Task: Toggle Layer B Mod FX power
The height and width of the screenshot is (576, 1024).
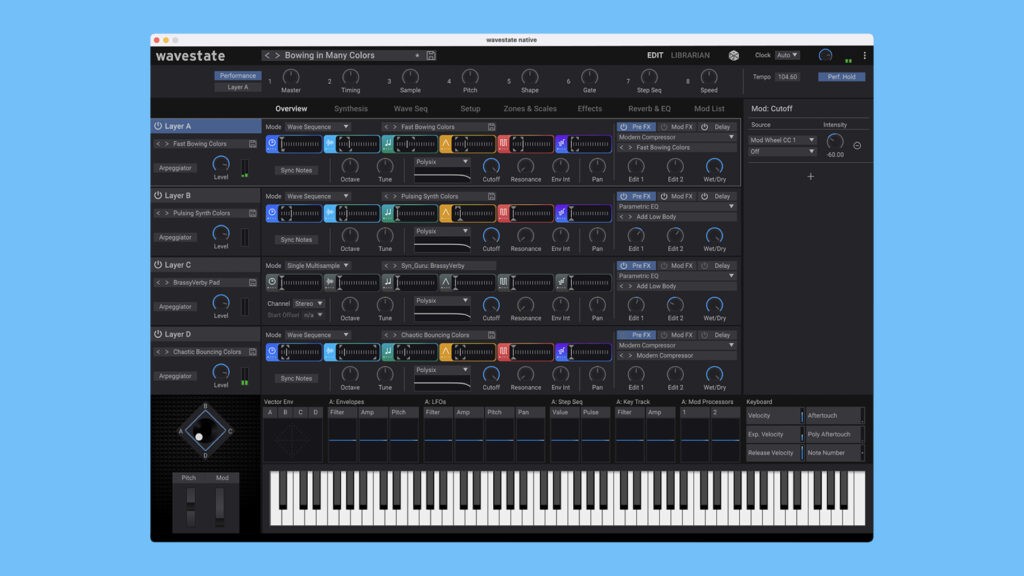Action: (664, 196)
